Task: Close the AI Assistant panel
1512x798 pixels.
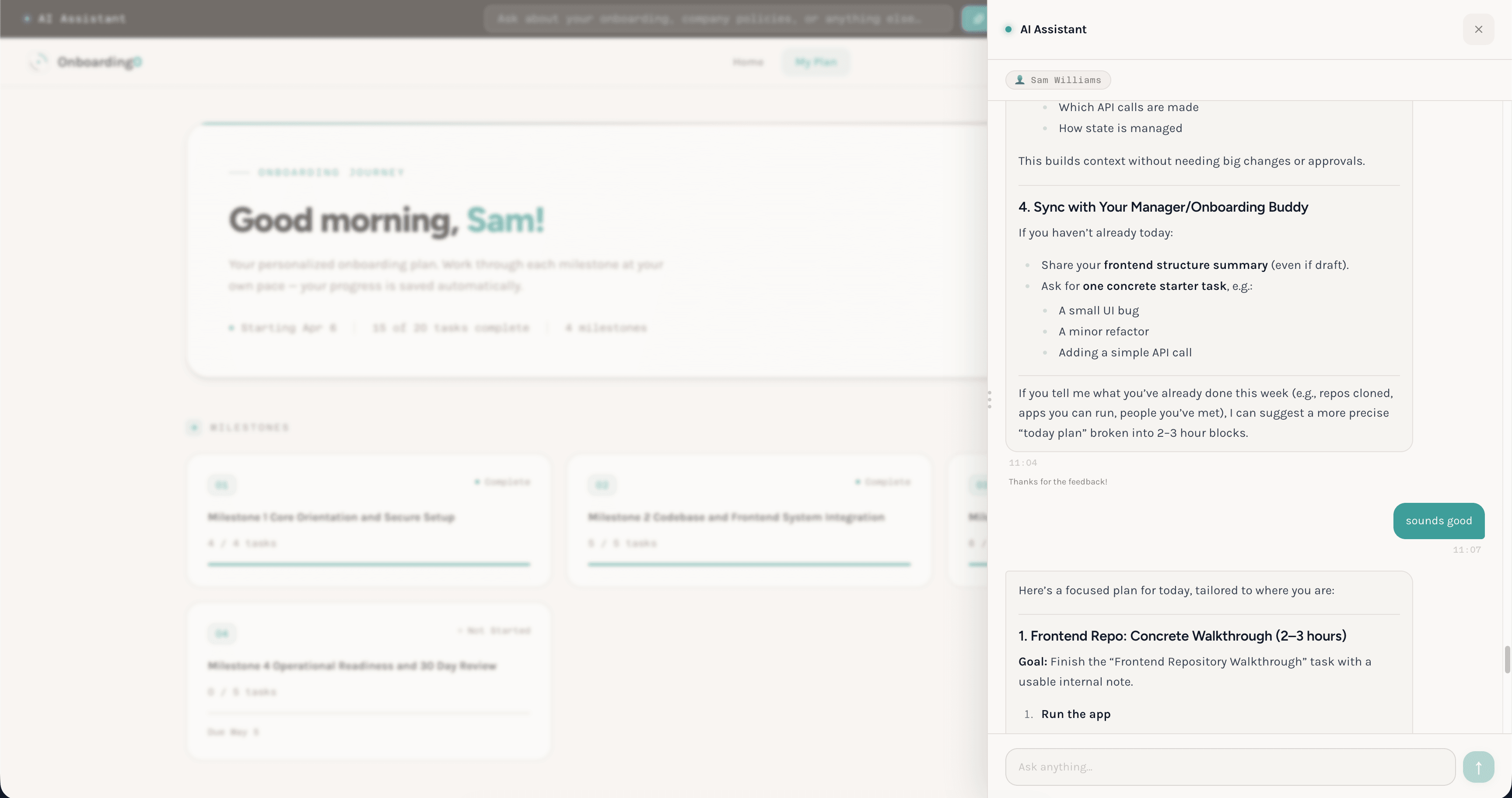Action: pos(1479,29)
